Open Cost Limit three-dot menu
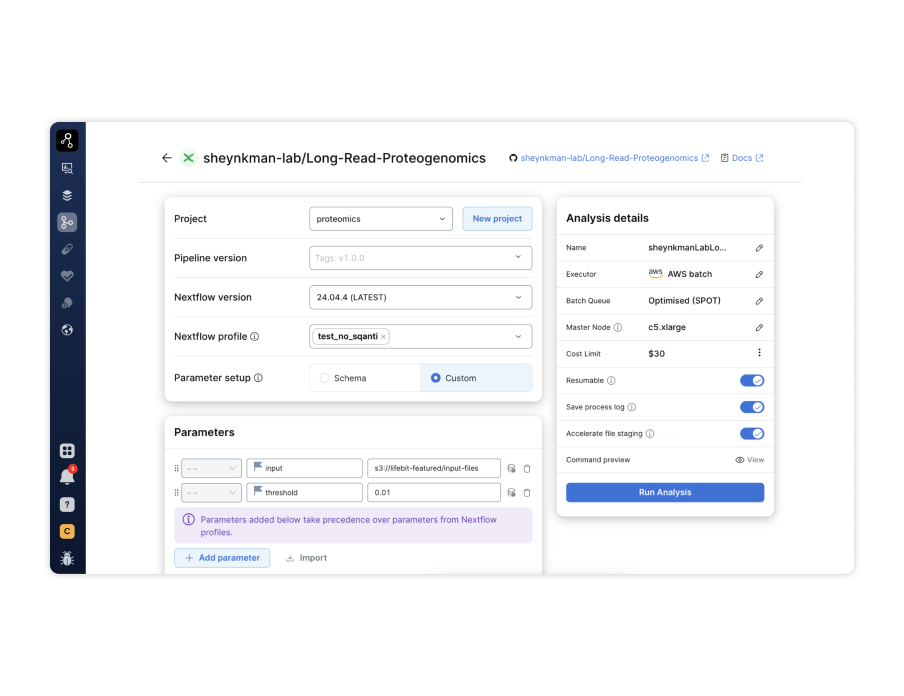904x696 pixels. 759,353
